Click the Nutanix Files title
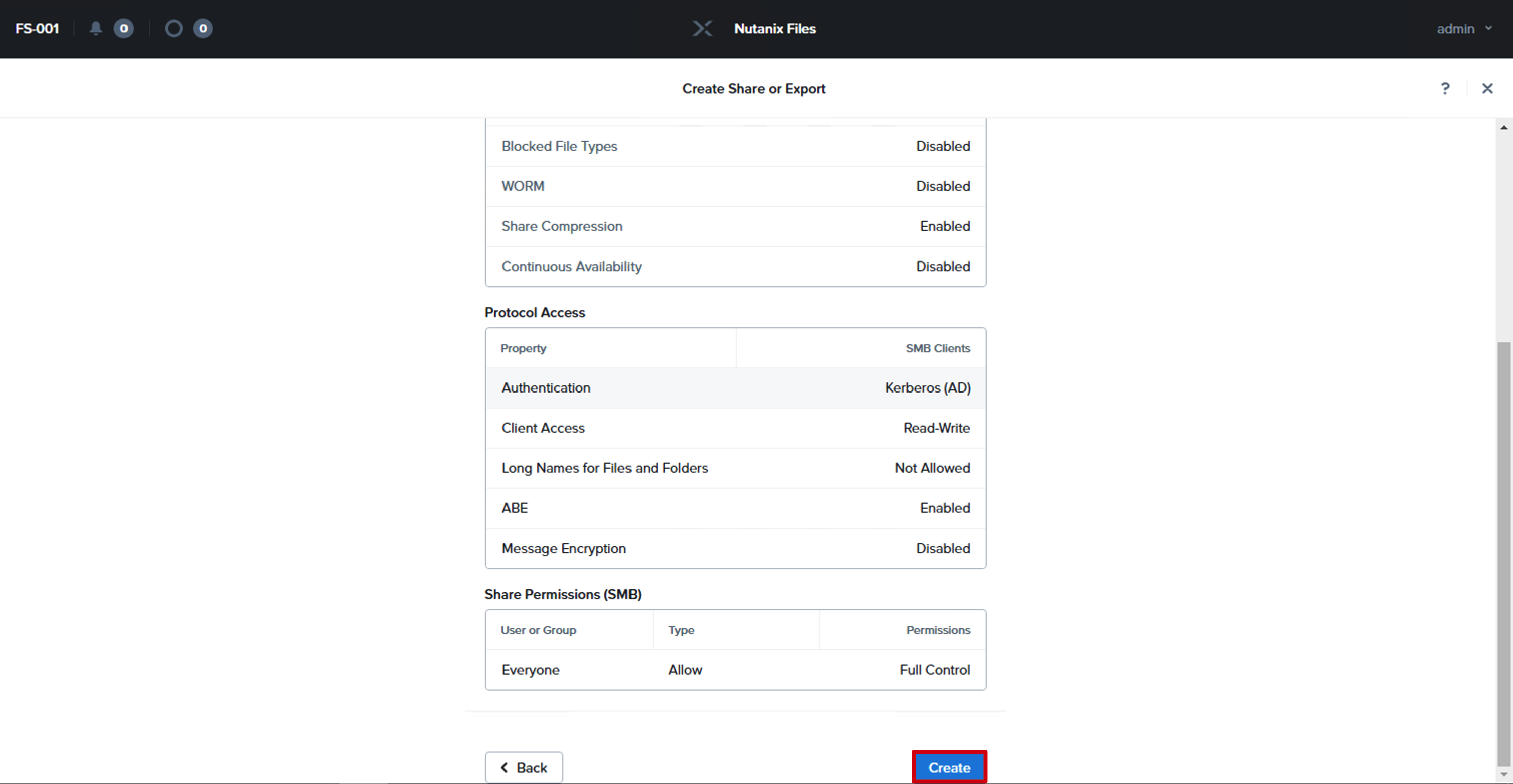 775,28
